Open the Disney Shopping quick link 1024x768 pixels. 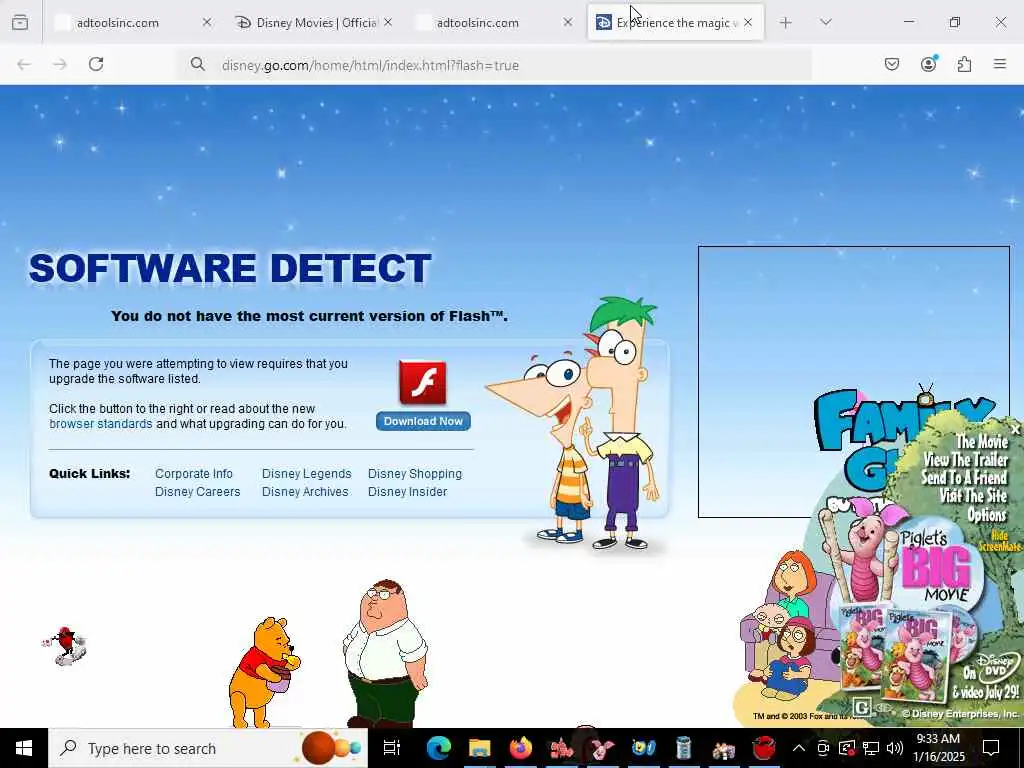coord(415,473)
